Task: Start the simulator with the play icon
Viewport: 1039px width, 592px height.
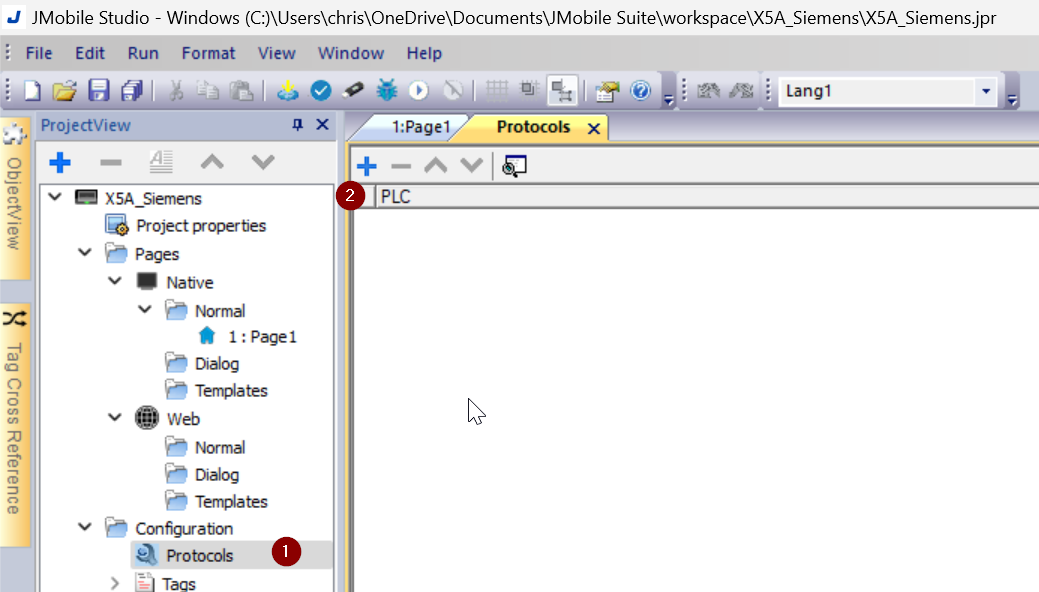Action: click(x=419, y=90)
